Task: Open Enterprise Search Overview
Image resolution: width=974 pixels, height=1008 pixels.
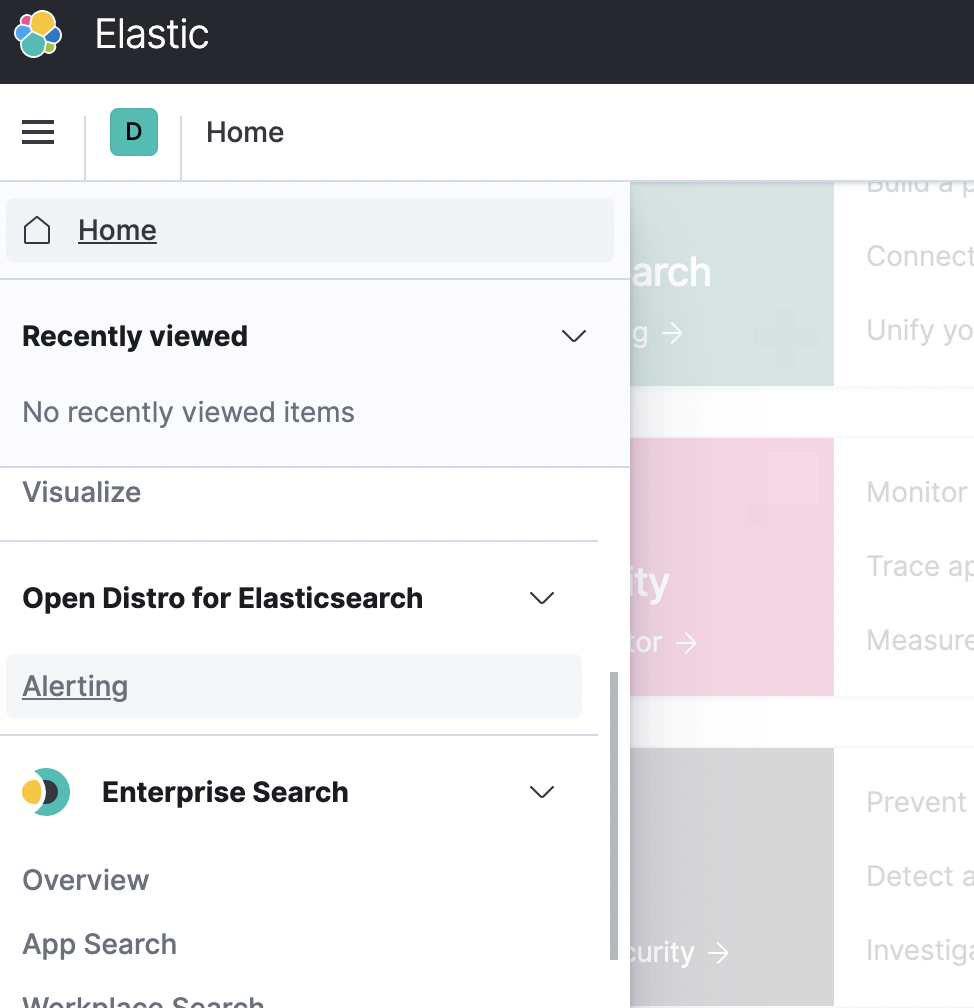Action: (86, 880)
